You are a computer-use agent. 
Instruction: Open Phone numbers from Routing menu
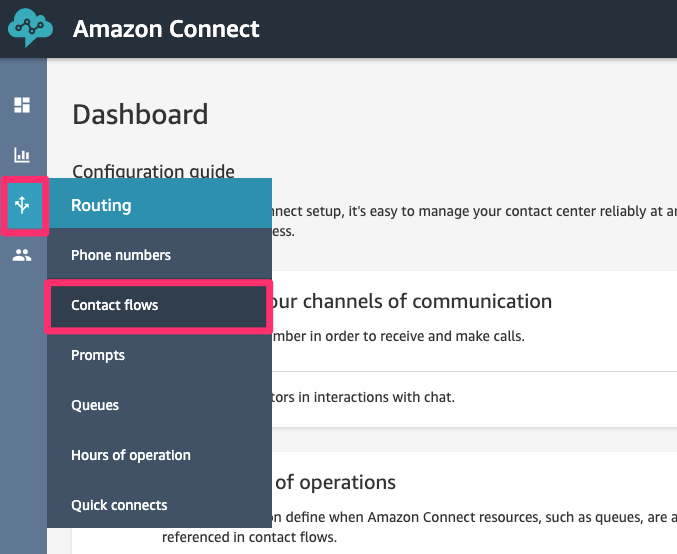point(121,255)
